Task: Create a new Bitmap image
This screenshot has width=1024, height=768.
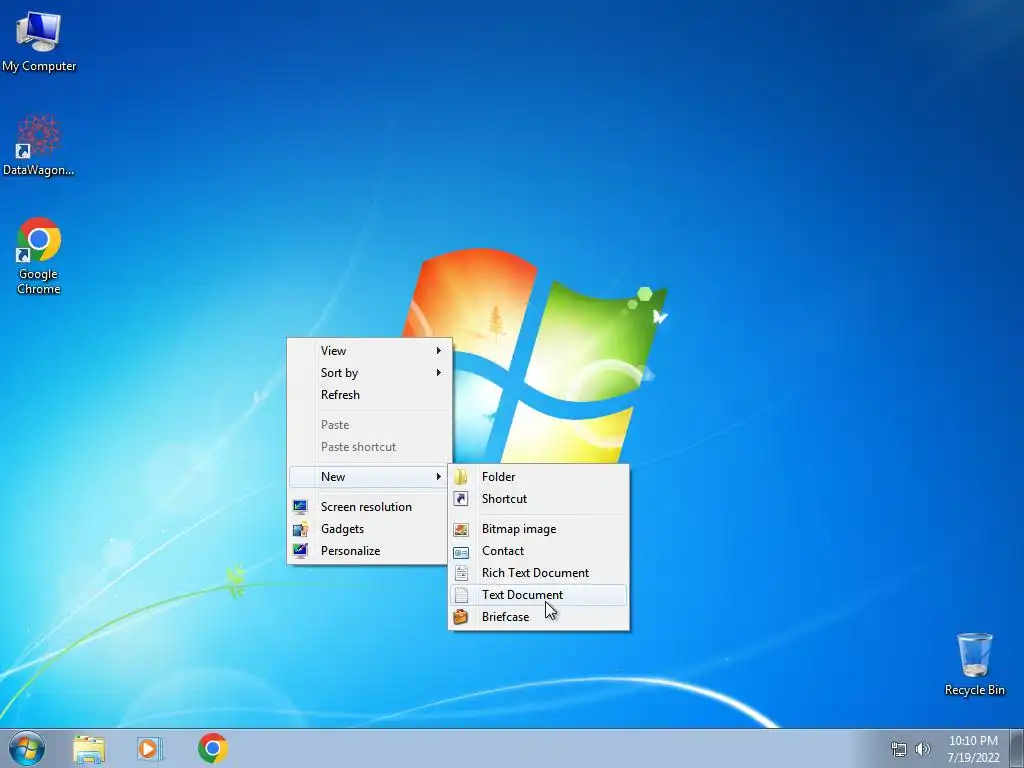Action: (539, 529)
